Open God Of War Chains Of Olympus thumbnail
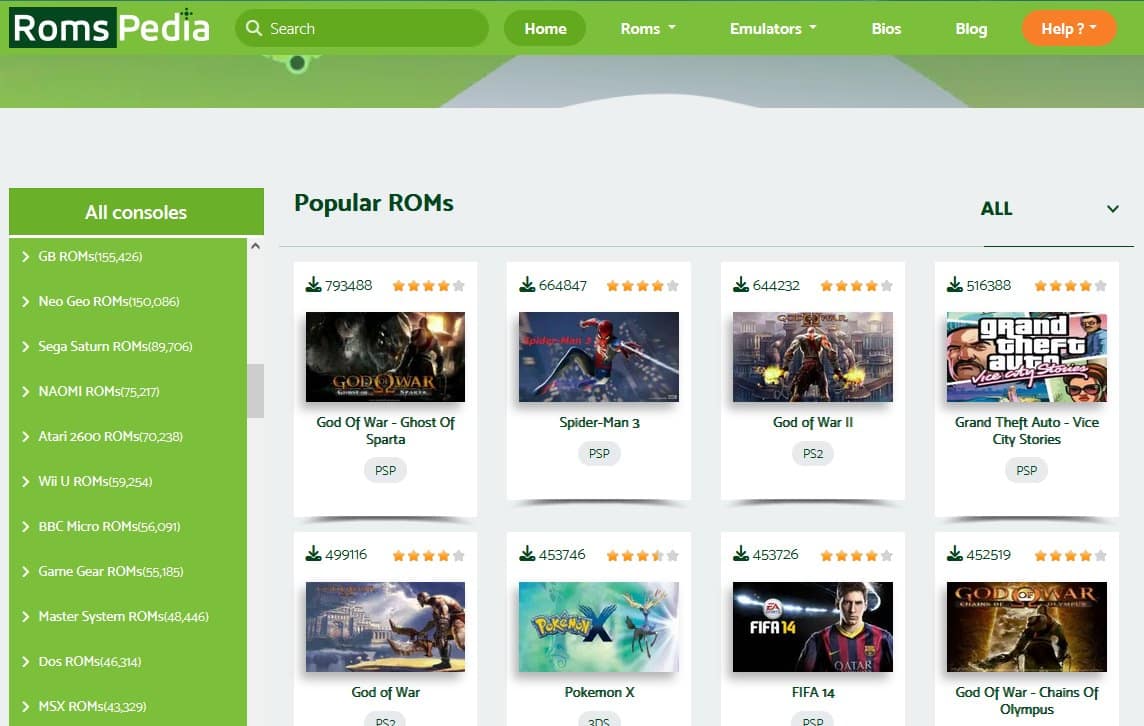 point(1027,627)
